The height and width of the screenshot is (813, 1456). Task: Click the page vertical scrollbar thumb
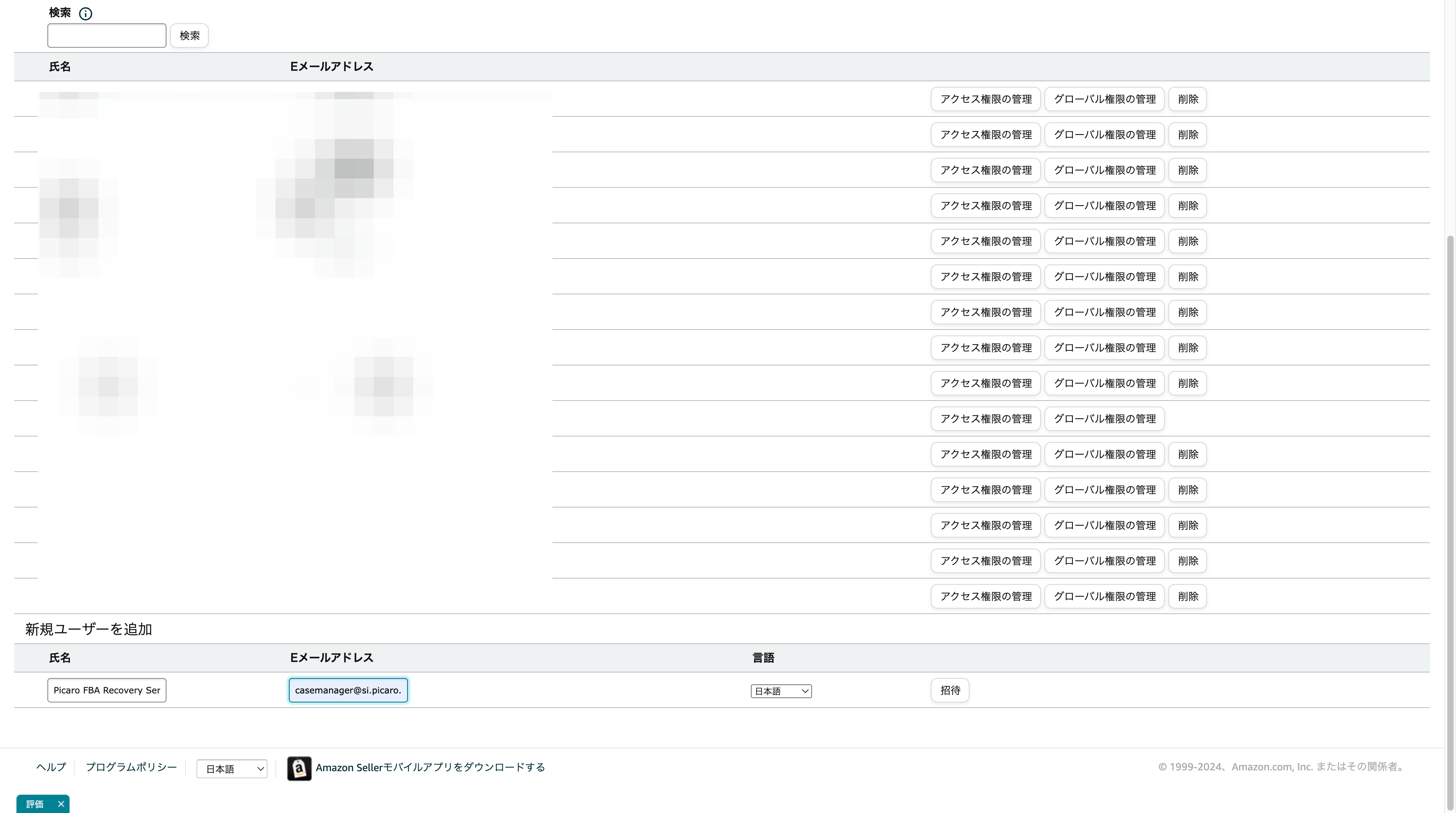click(x=1450, y=523)
